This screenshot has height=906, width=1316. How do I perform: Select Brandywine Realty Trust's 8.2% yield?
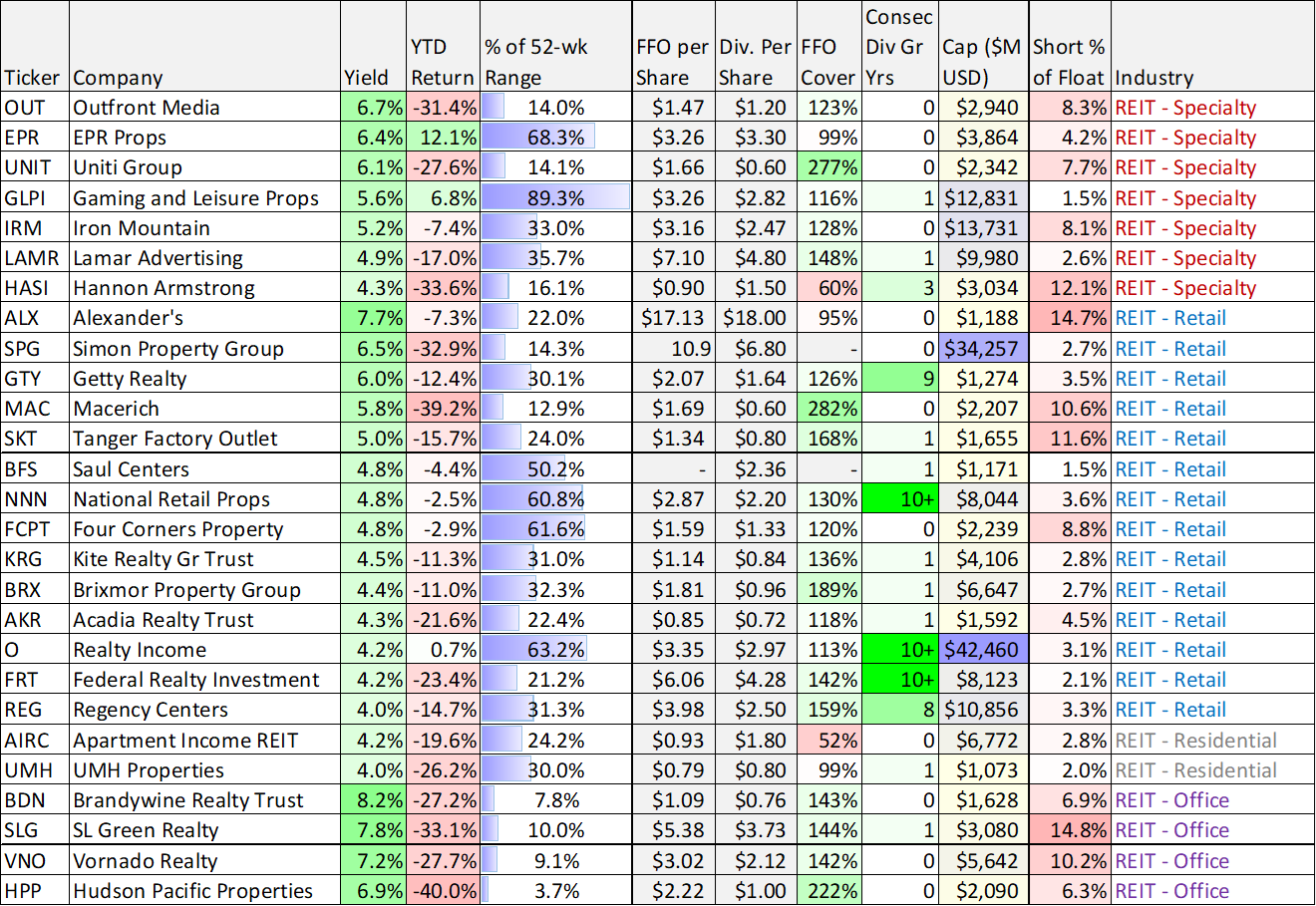[373, 800]
